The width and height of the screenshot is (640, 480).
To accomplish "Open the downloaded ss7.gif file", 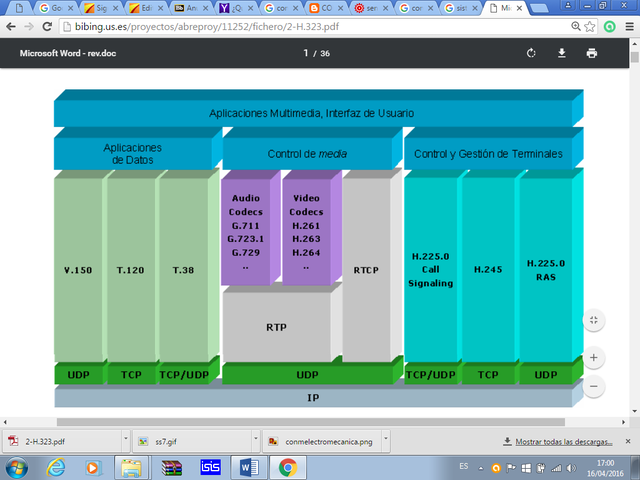I will [192, 441].
